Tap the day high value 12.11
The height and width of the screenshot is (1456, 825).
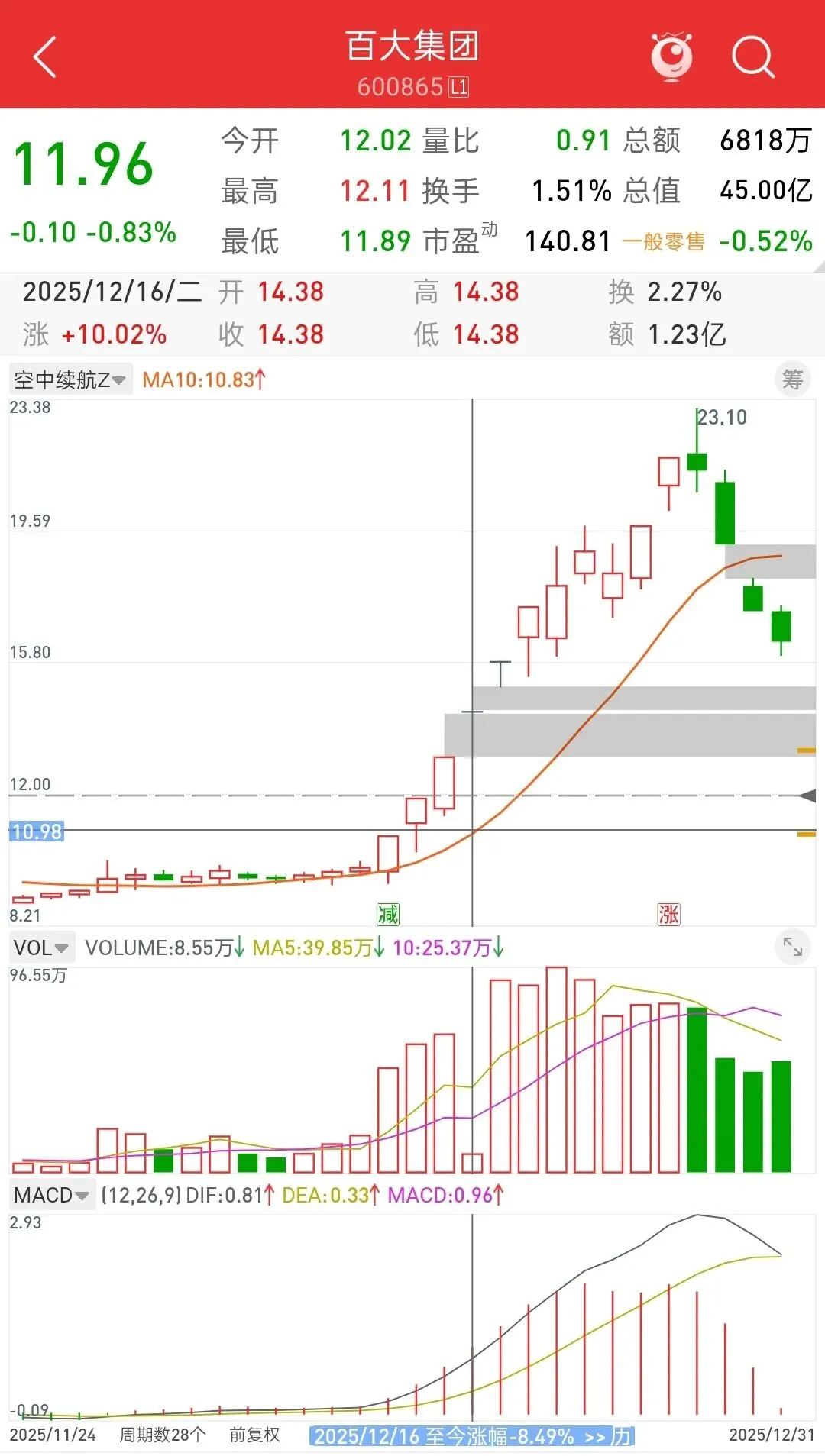point(375,191)
